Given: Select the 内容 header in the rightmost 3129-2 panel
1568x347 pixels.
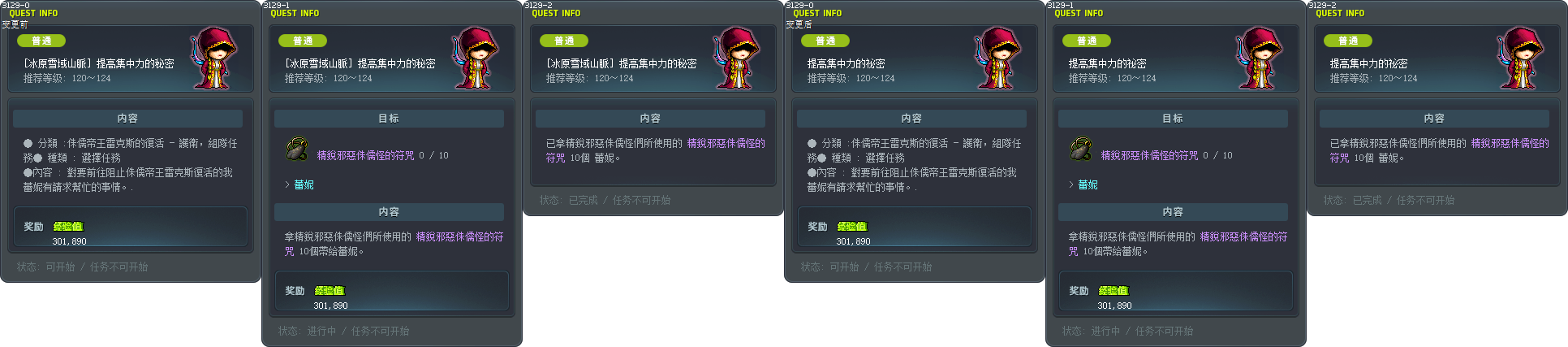Looking at the screenshot, I should [x=1434, y=118].
